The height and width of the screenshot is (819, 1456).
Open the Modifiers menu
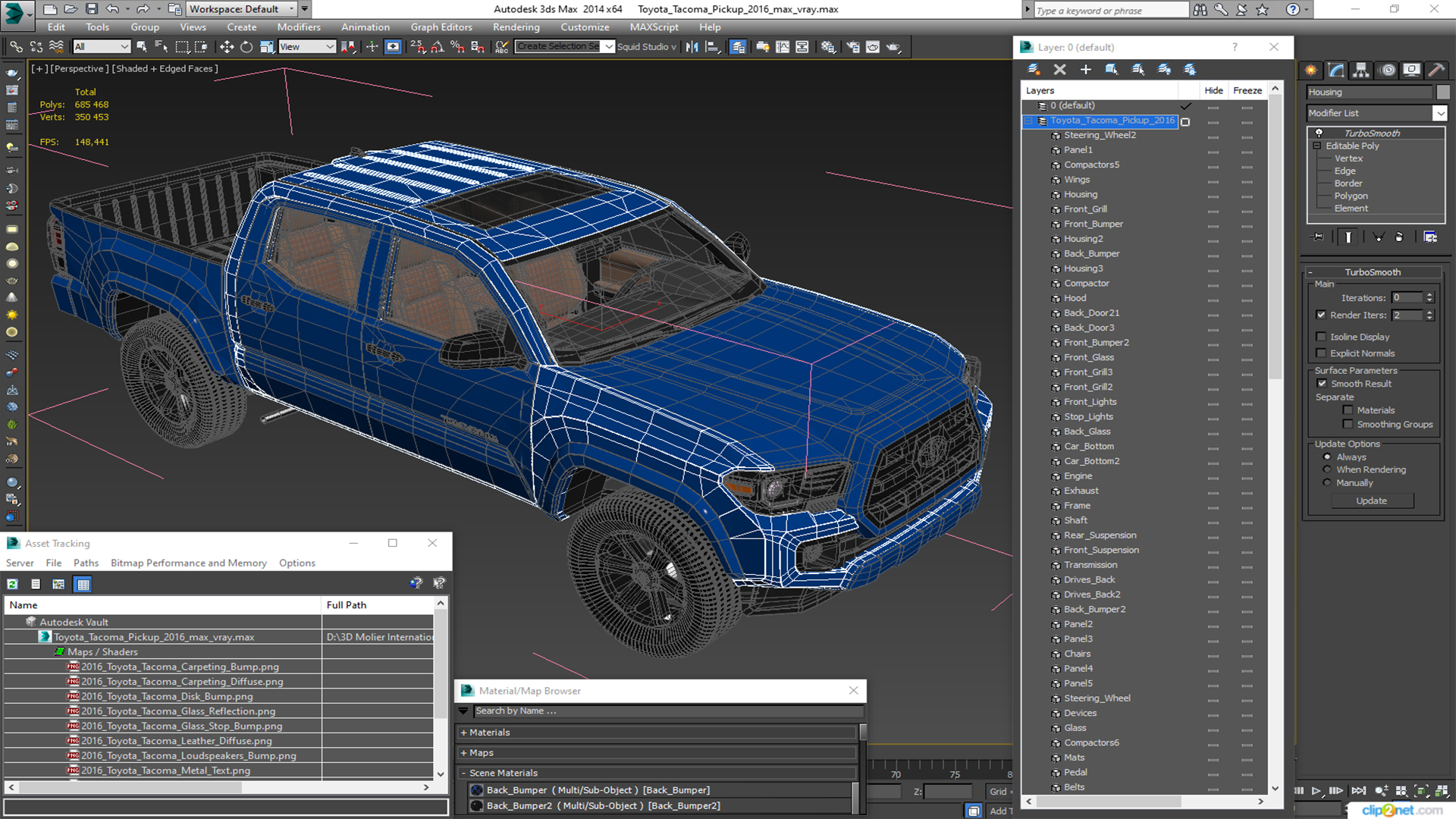click(x=299, y=27)
